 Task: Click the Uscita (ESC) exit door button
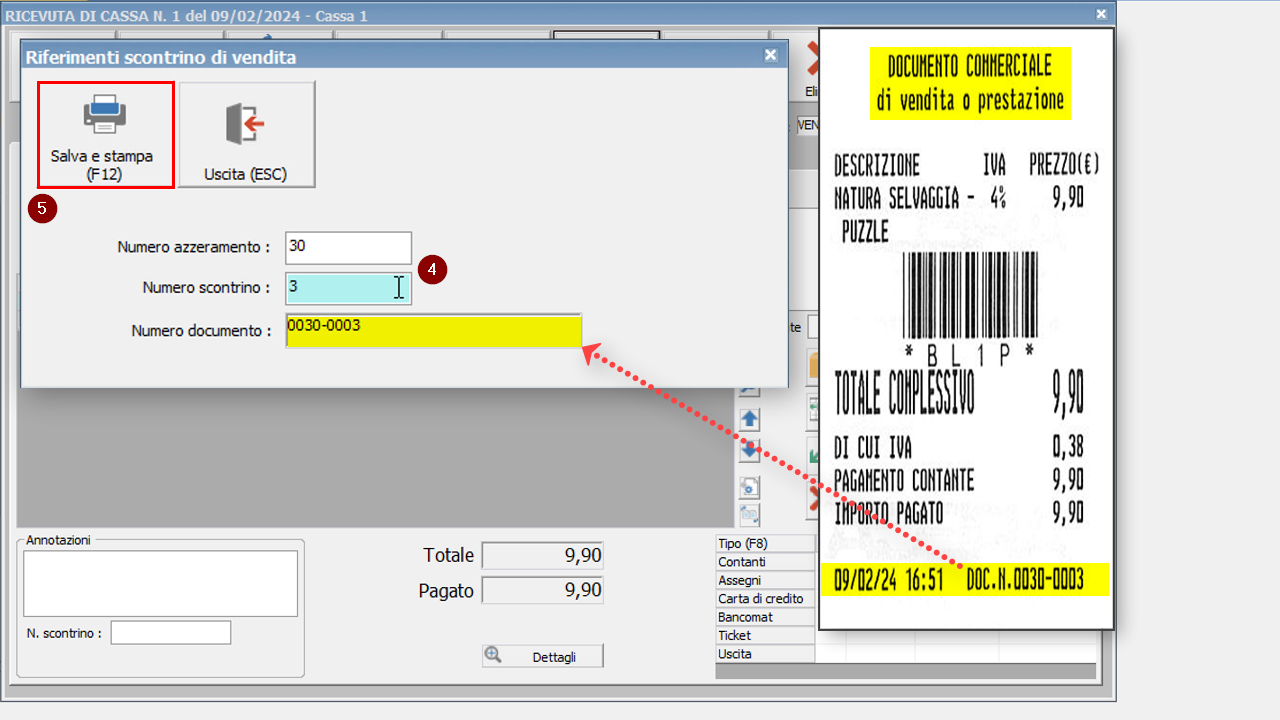coord(246,135)
